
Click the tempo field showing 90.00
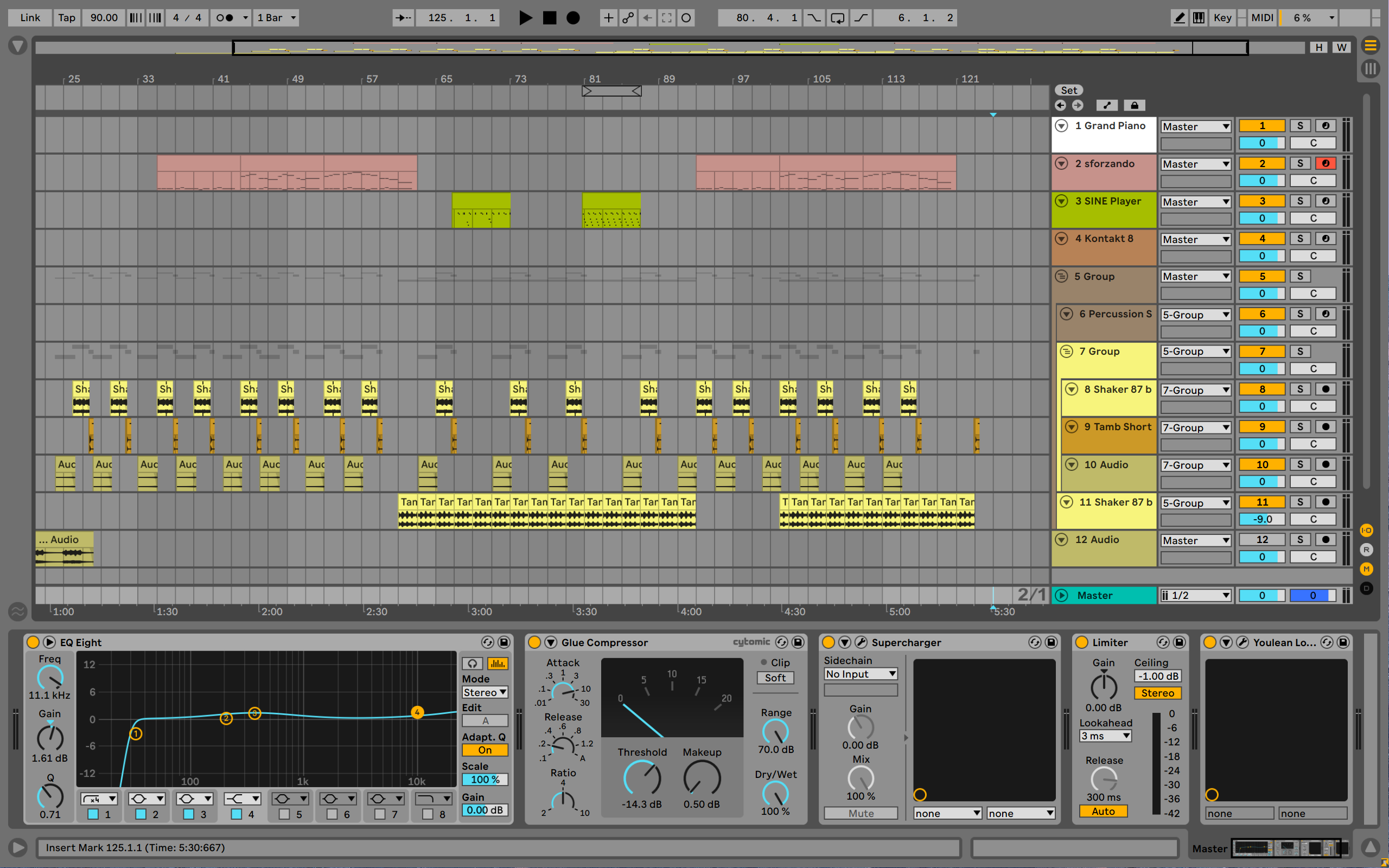coord(104,18)
